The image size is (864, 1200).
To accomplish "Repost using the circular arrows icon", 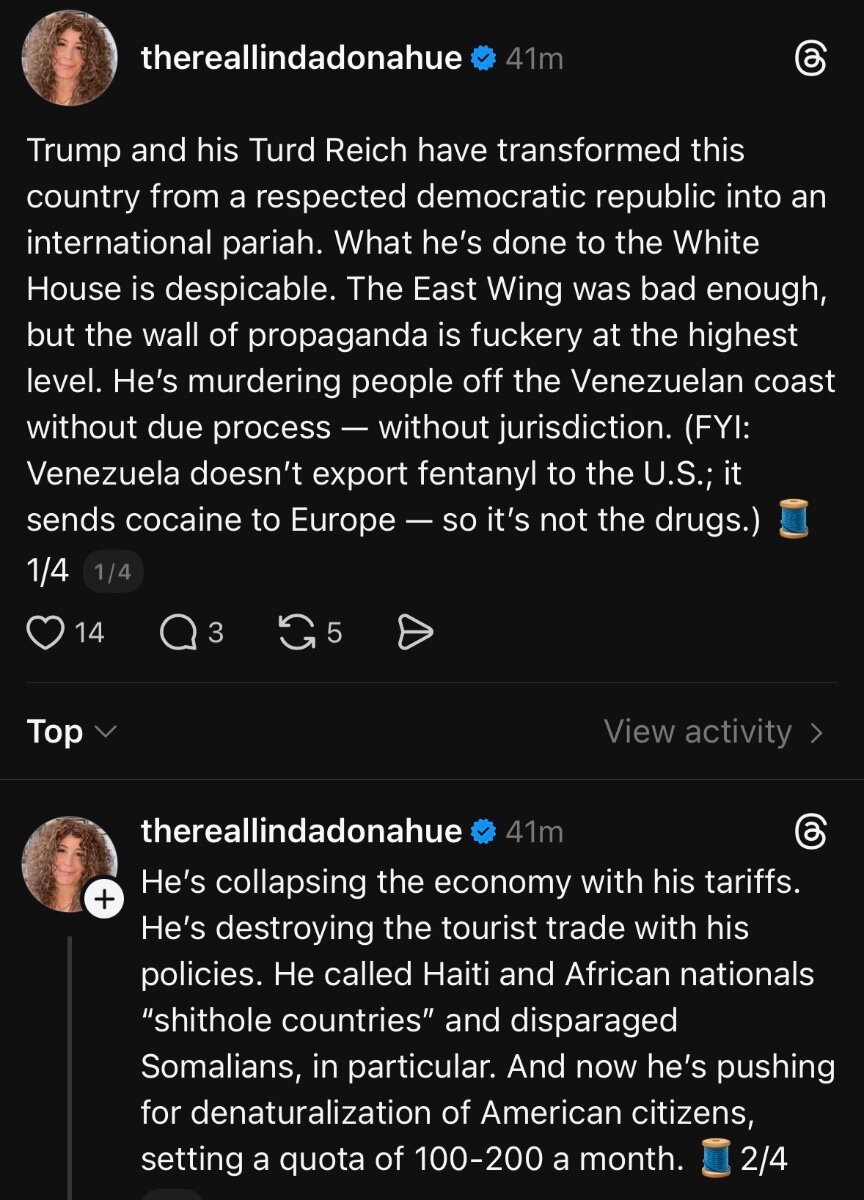I will [x=296, y=632].
